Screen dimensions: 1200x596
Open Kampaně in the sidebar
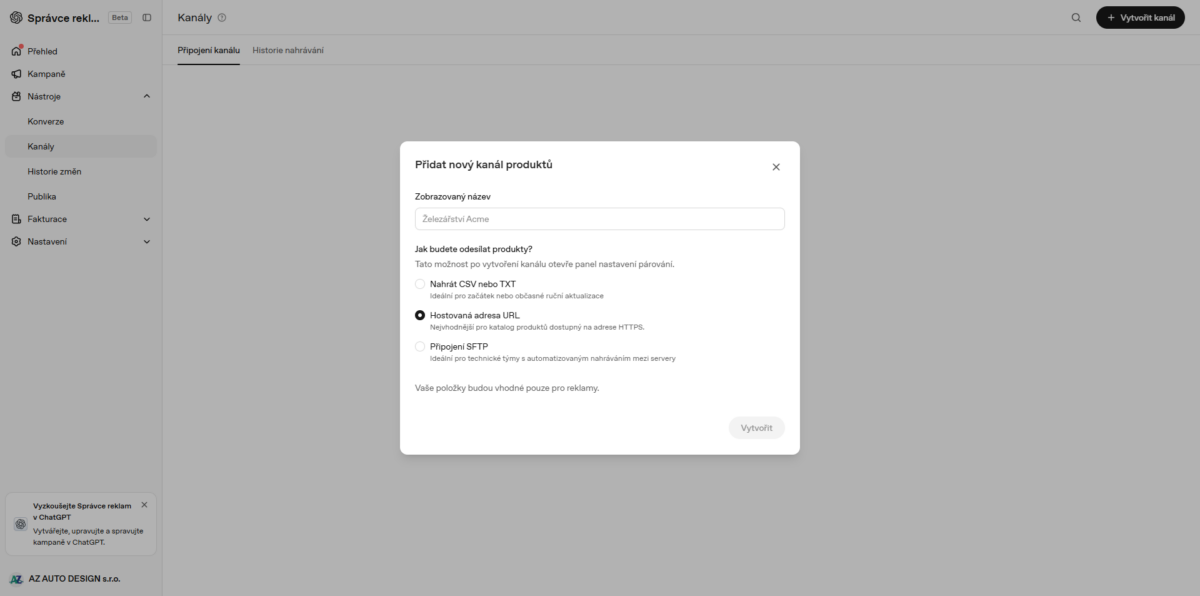(x=80, y=74)
